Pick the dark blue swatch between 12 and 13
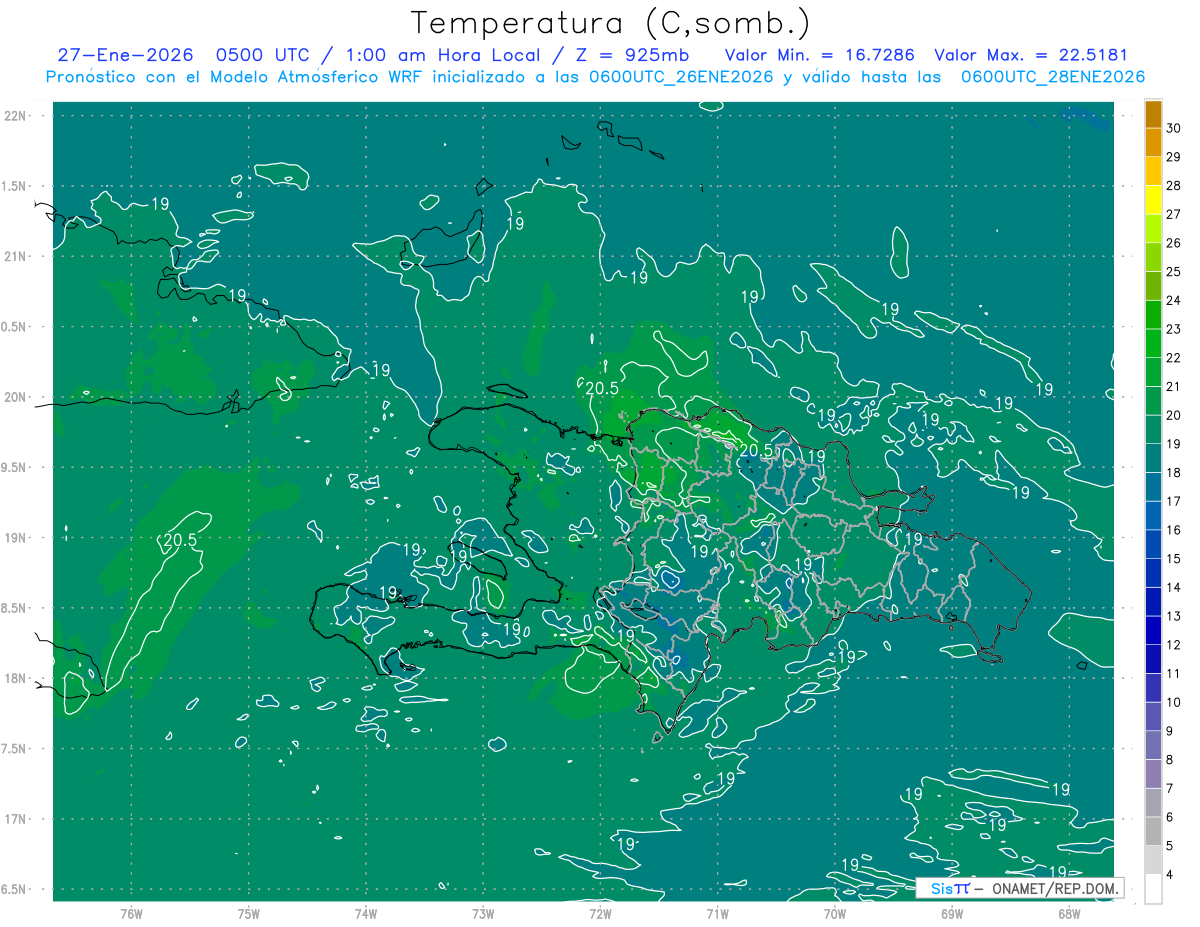The width and height of the screenshot is (1200, 927). pyautogui.click(x=1153, y=630)
